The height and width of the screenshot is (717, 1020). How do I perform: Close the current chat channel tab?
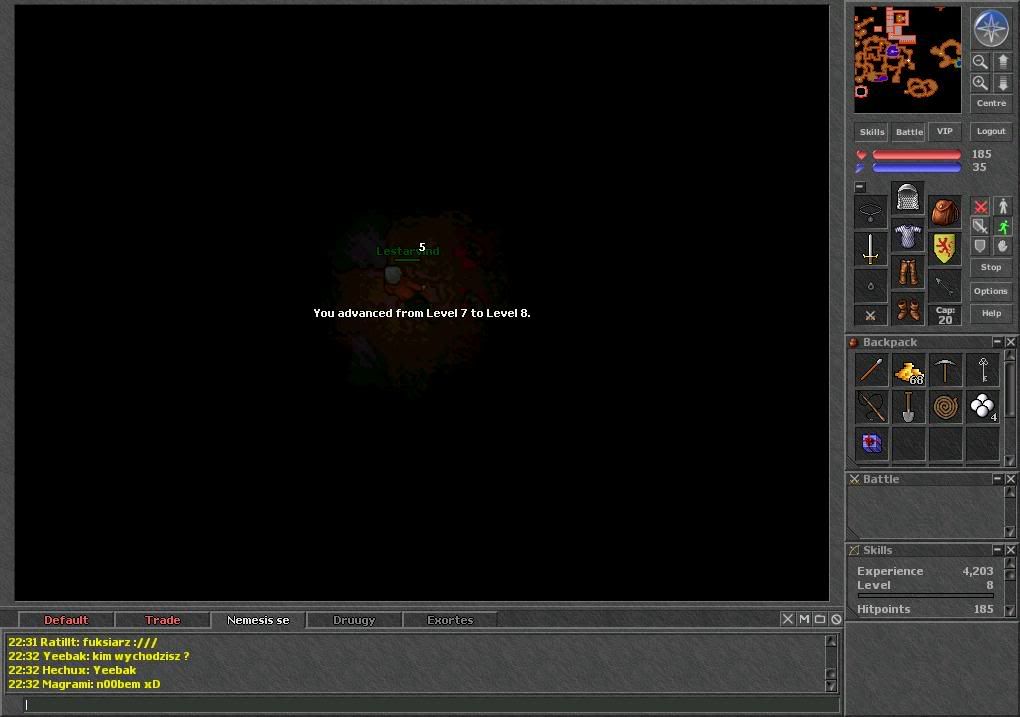788,619
